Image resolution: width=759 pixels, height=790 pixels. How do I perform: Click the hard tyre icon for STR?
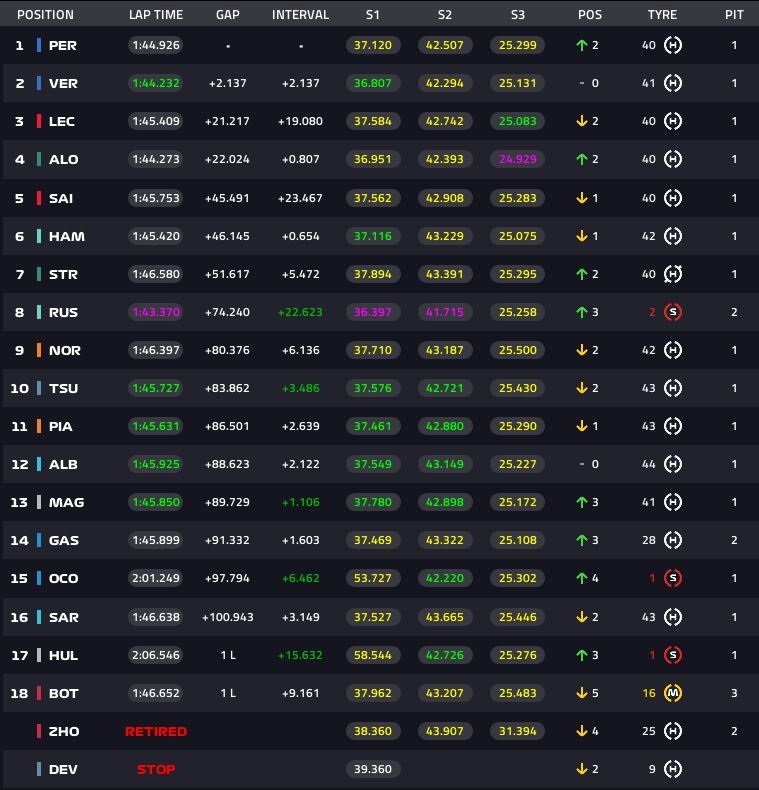pyautogui.click(x=673, y=274)
